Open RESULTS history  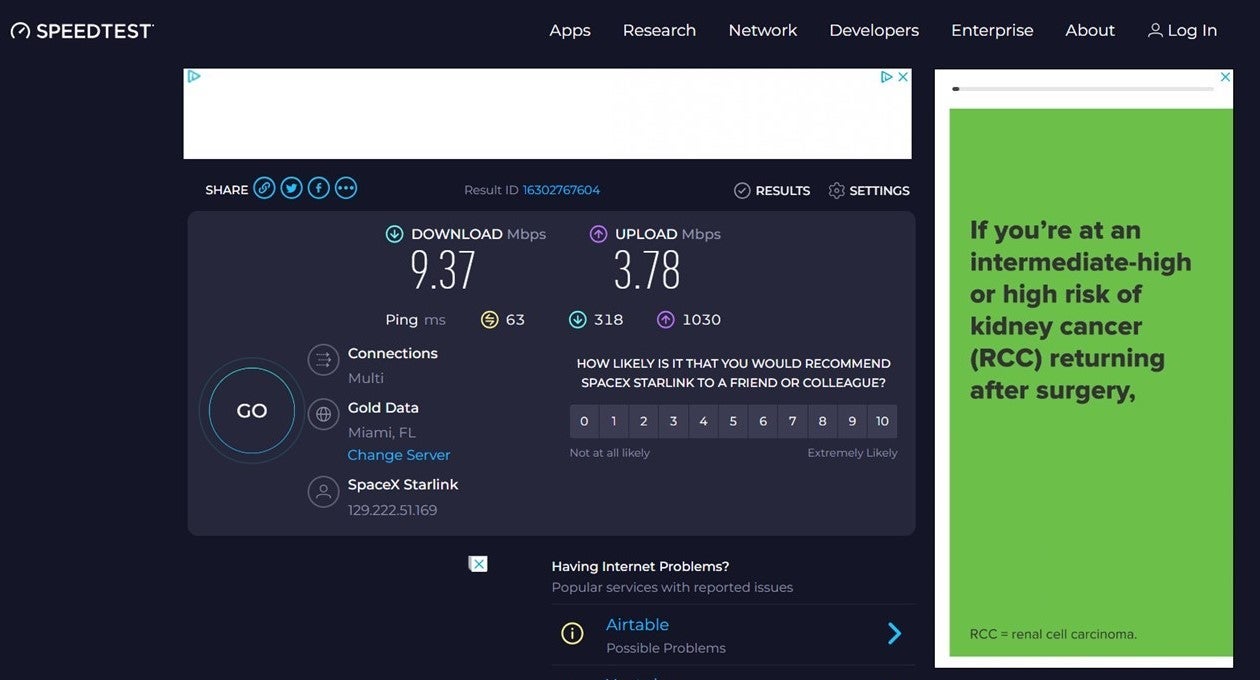coord(772,191)
